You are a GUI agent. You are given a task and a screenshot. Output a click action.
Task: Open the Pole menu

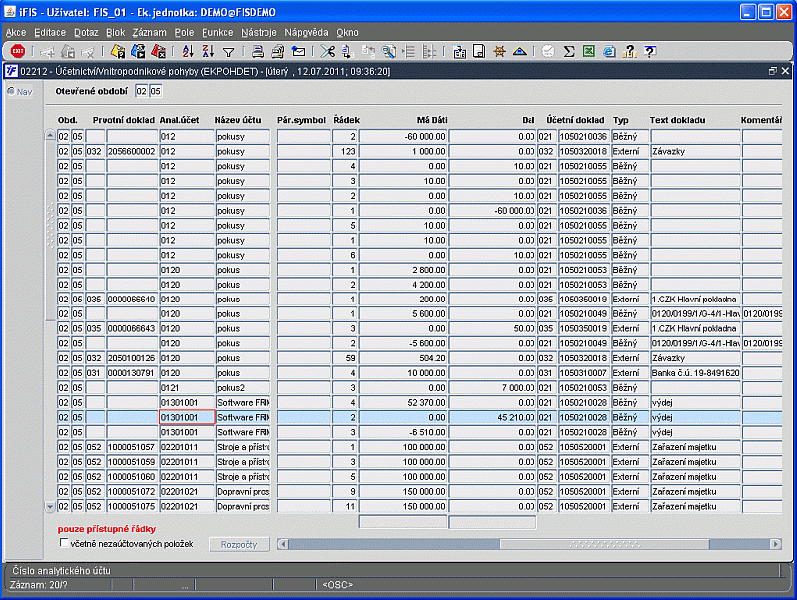pyautogui.click(x=185, y=33)
